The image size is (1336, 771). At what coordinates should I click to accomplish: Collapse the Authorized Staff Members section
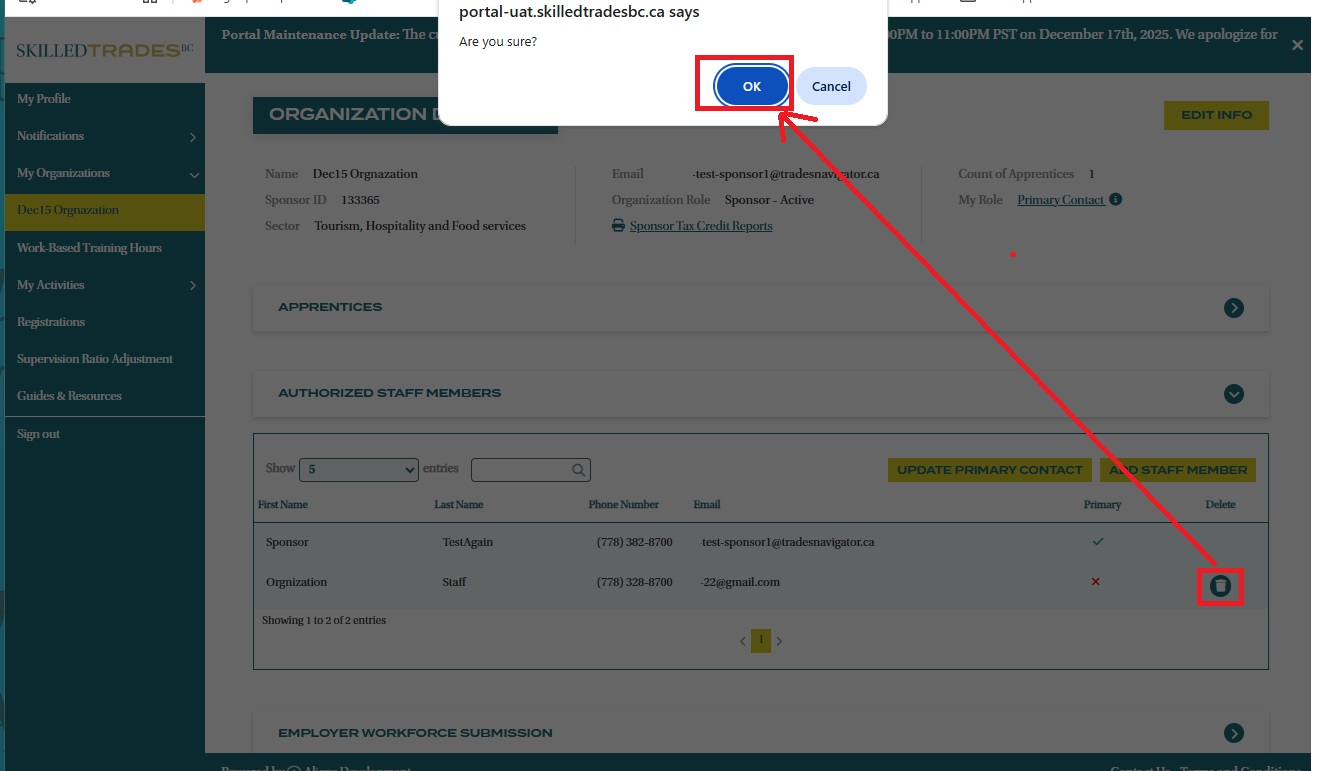(1233, 394)
